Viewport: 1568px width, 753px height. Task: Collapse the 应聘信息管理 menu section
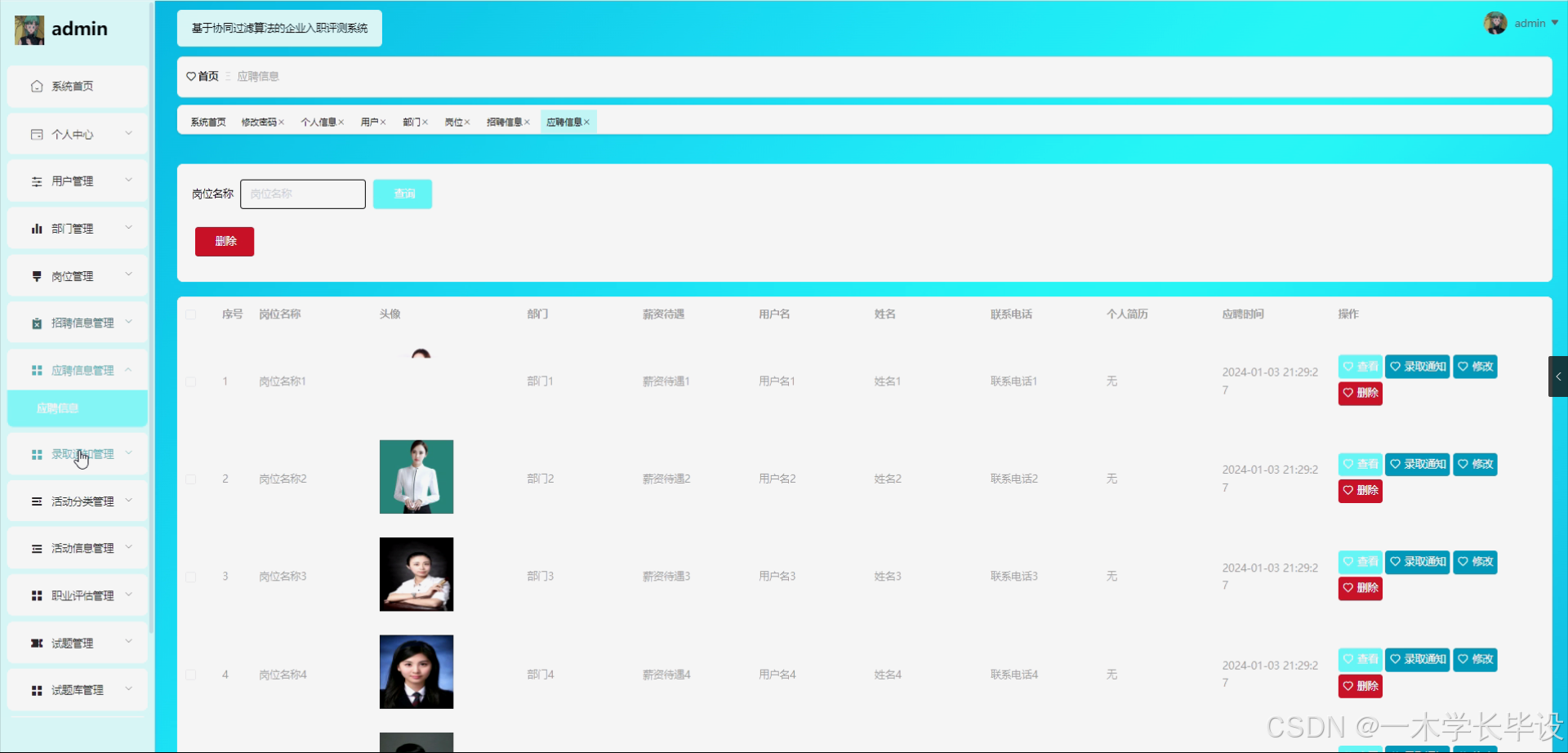pos(128,369)
